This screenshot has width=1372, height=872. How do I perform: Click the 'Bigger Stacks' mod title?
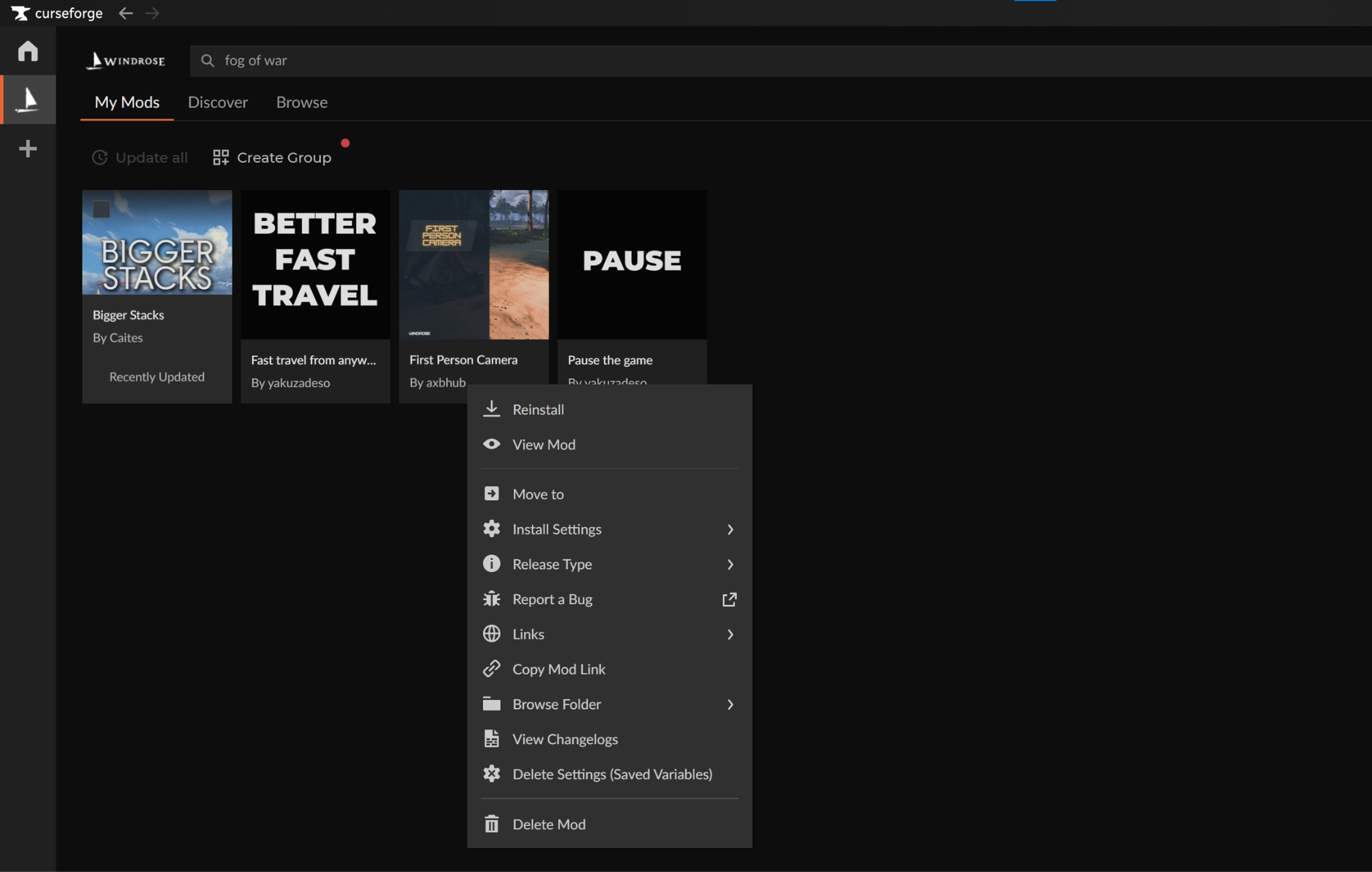(x=128, y=315)
